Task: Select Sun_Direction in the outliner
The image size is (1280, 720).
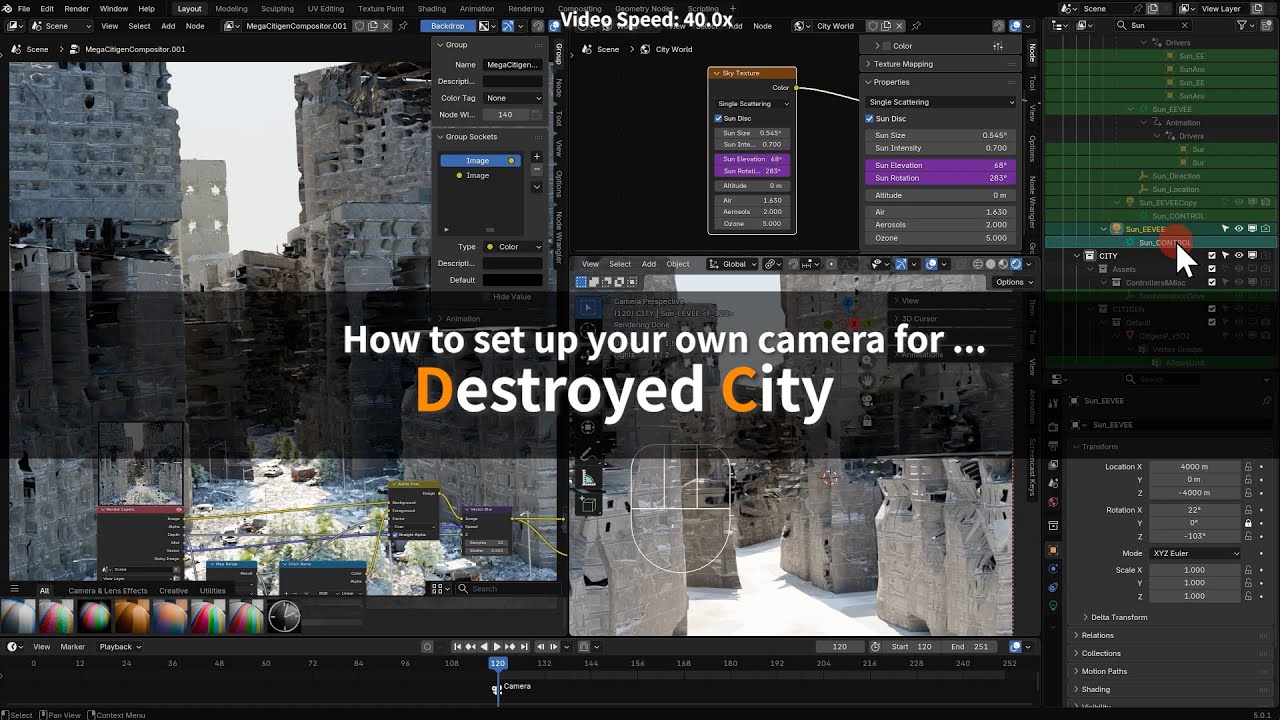Action: click(1176, 176)
